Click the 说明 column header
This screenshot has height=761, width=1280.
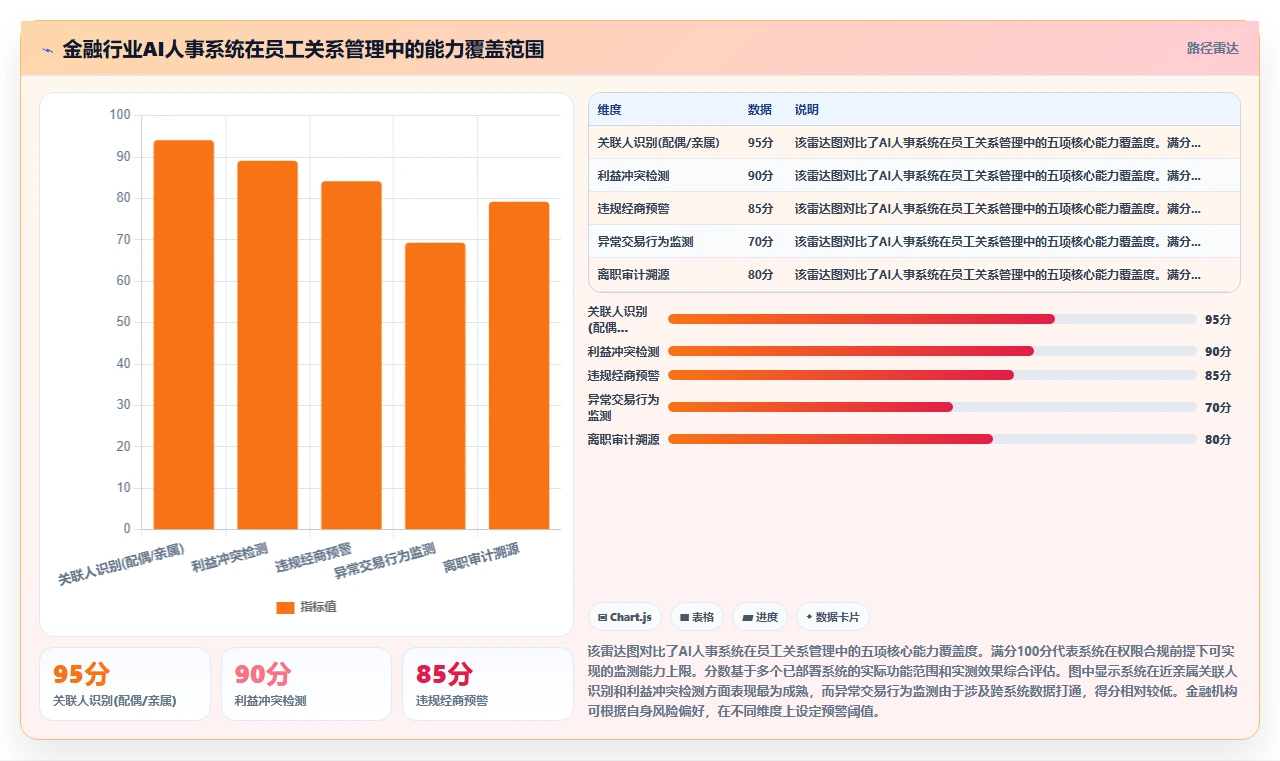(x=807, y=110)
